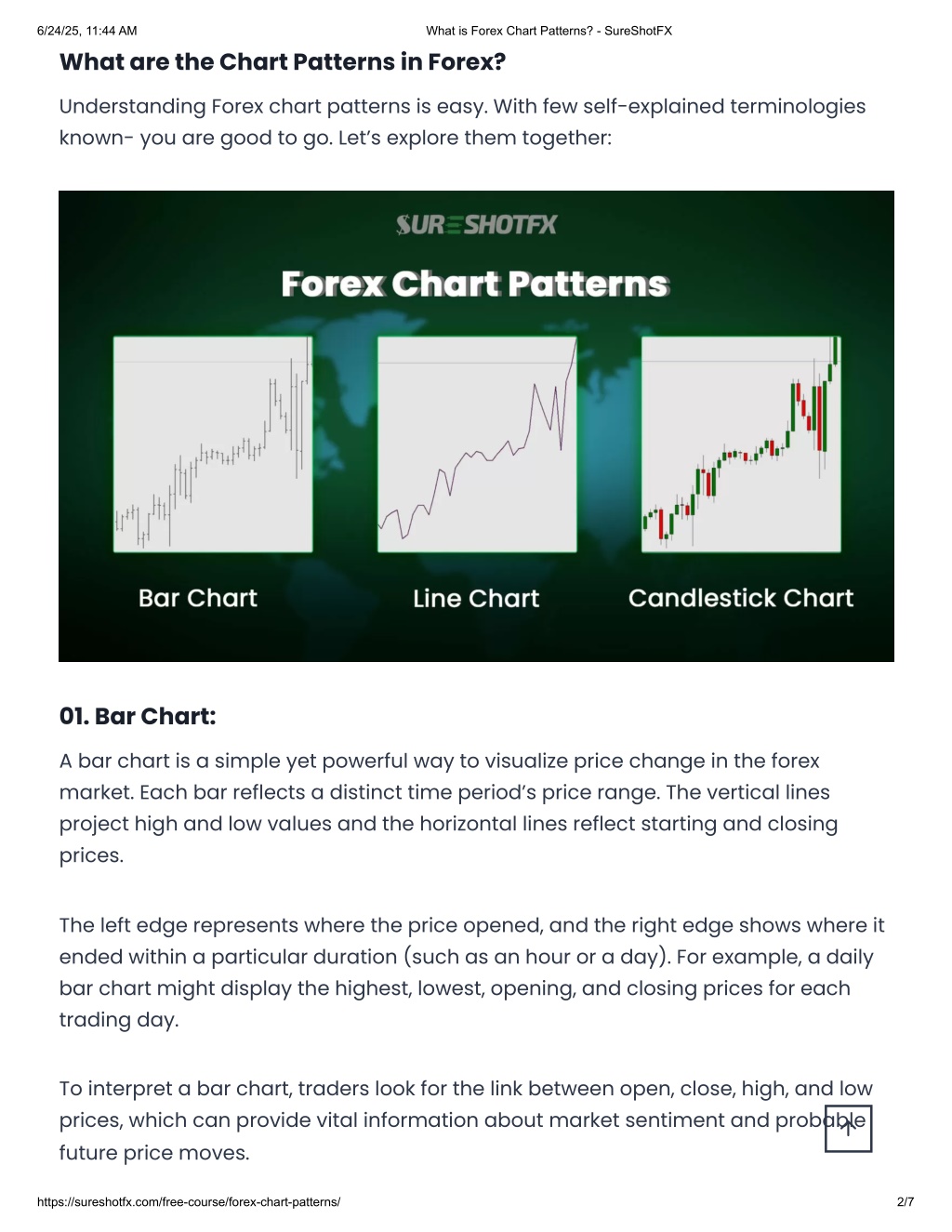This screenshot has height=1232, width=952.
Task: Select the Line Chart thumbnail image
Action: tap(477, 444)
